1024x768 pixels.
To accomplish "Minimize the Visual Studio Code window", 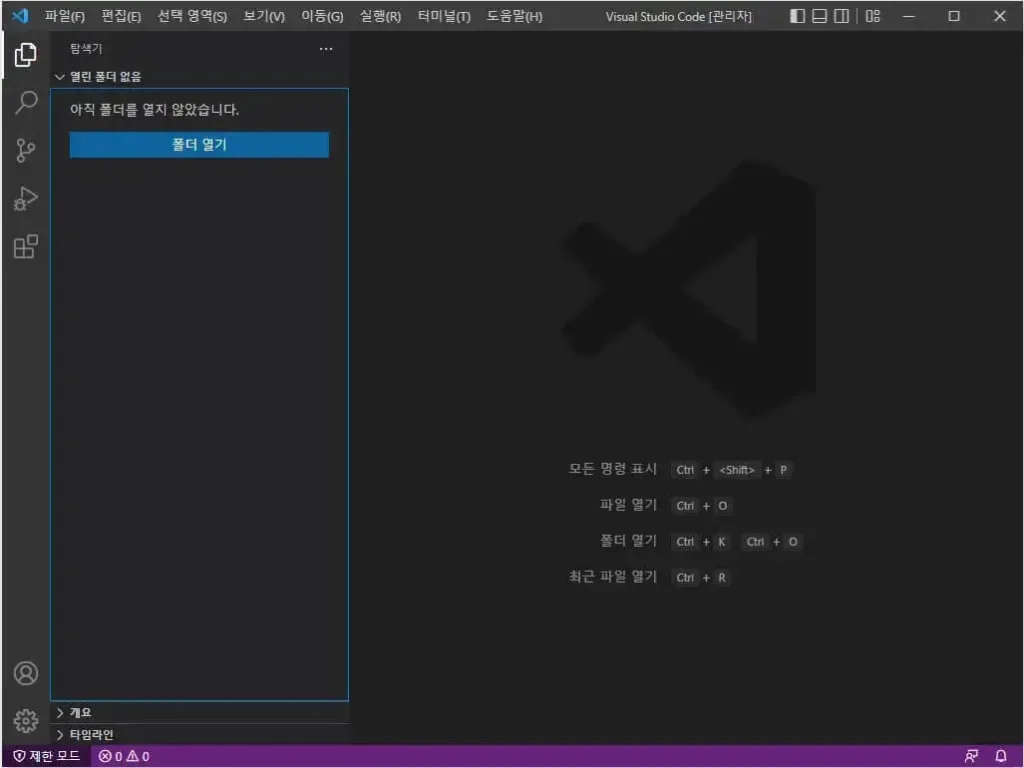I will 908,16.
